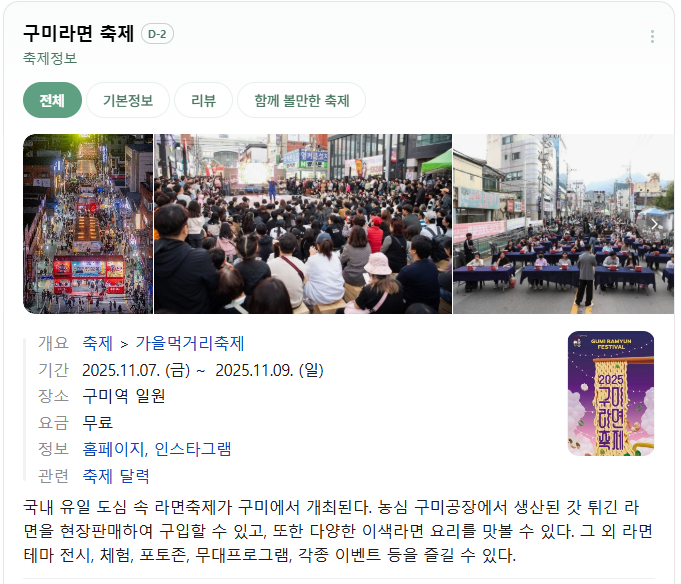681x584 pixels.
Task: Click the 축제 category link
Action: pyautogui.click(x=98, y=343)
